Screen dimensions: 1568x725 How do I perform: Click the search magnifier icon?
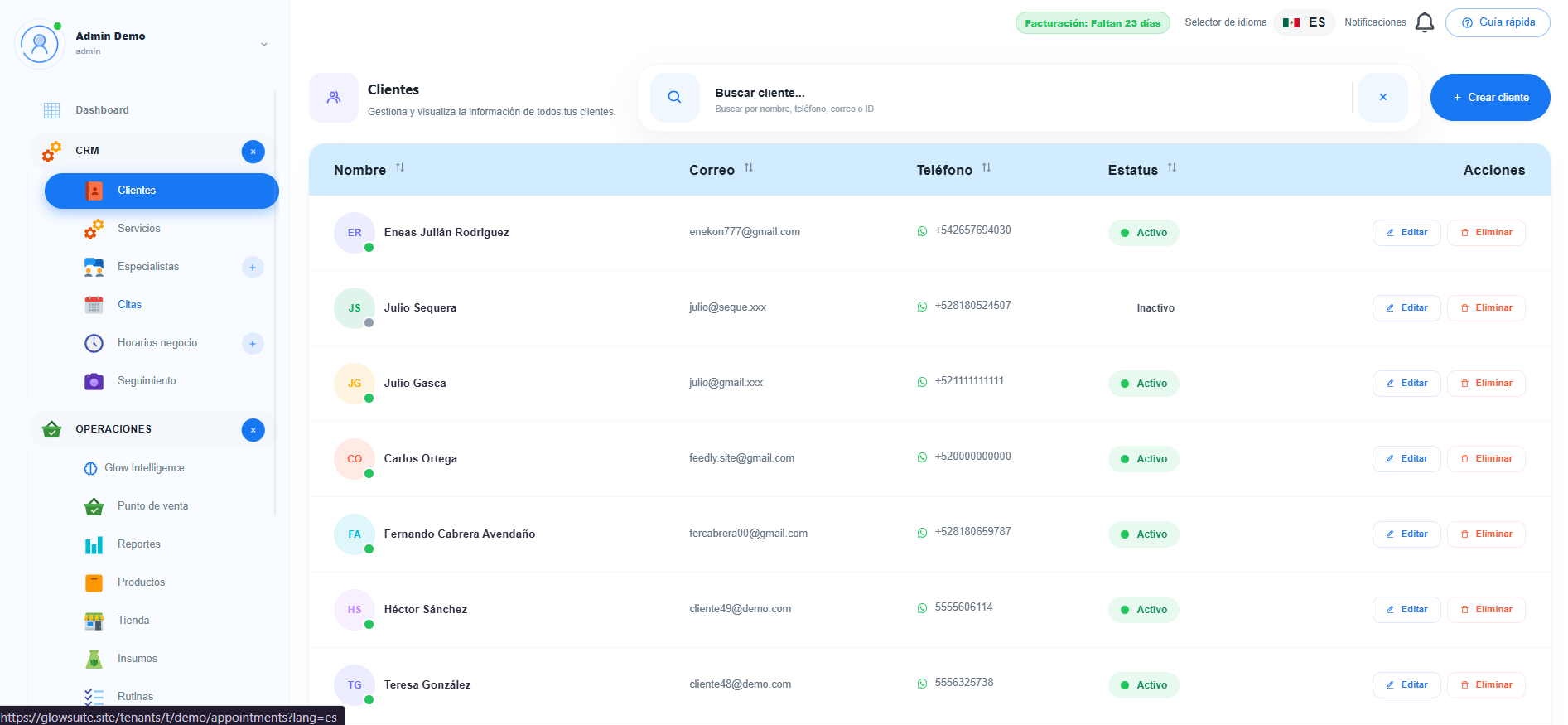[x=675, y=98]
